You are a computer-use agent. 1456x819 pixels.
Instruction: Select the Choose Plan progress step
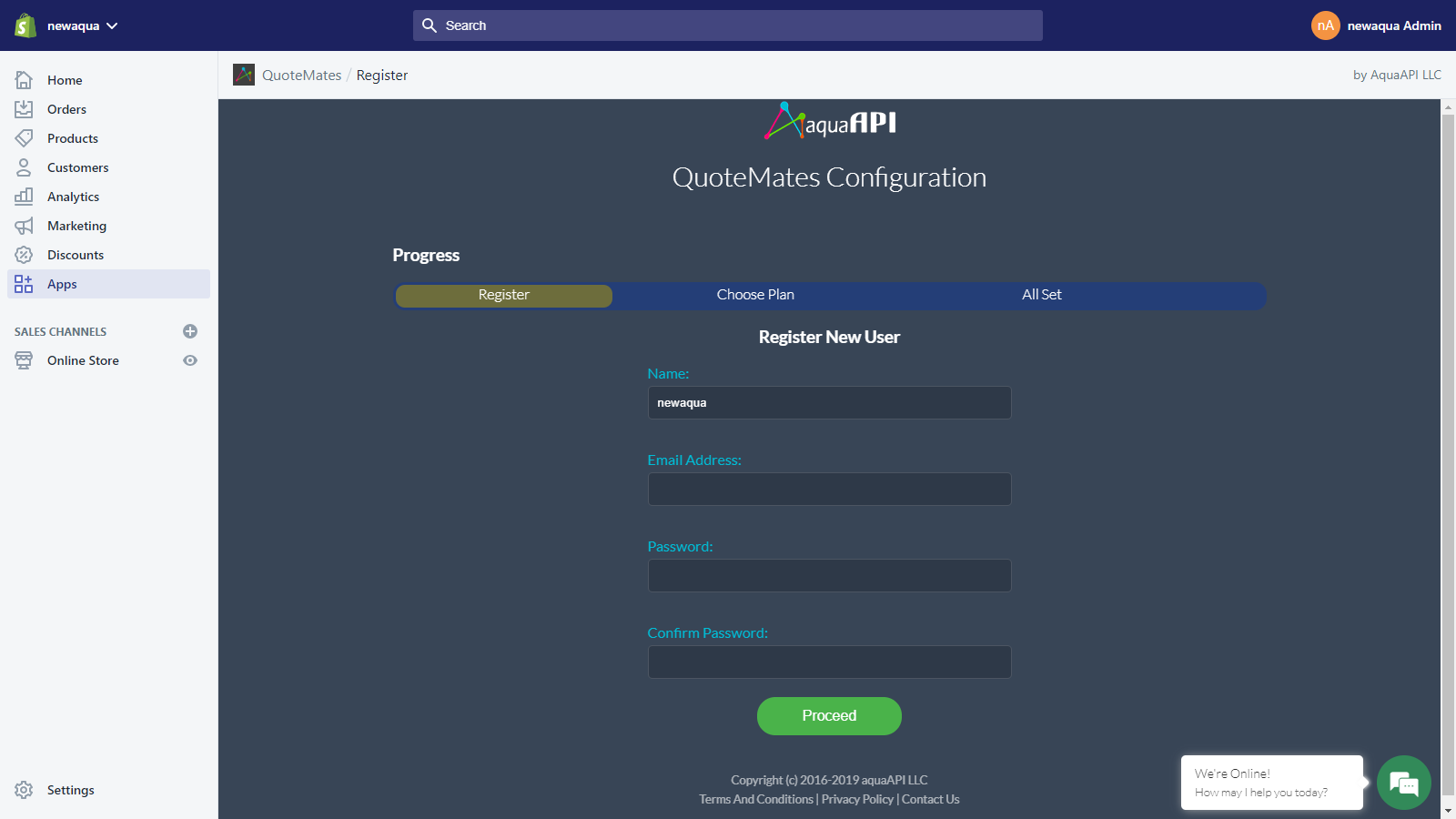point(755,295)
